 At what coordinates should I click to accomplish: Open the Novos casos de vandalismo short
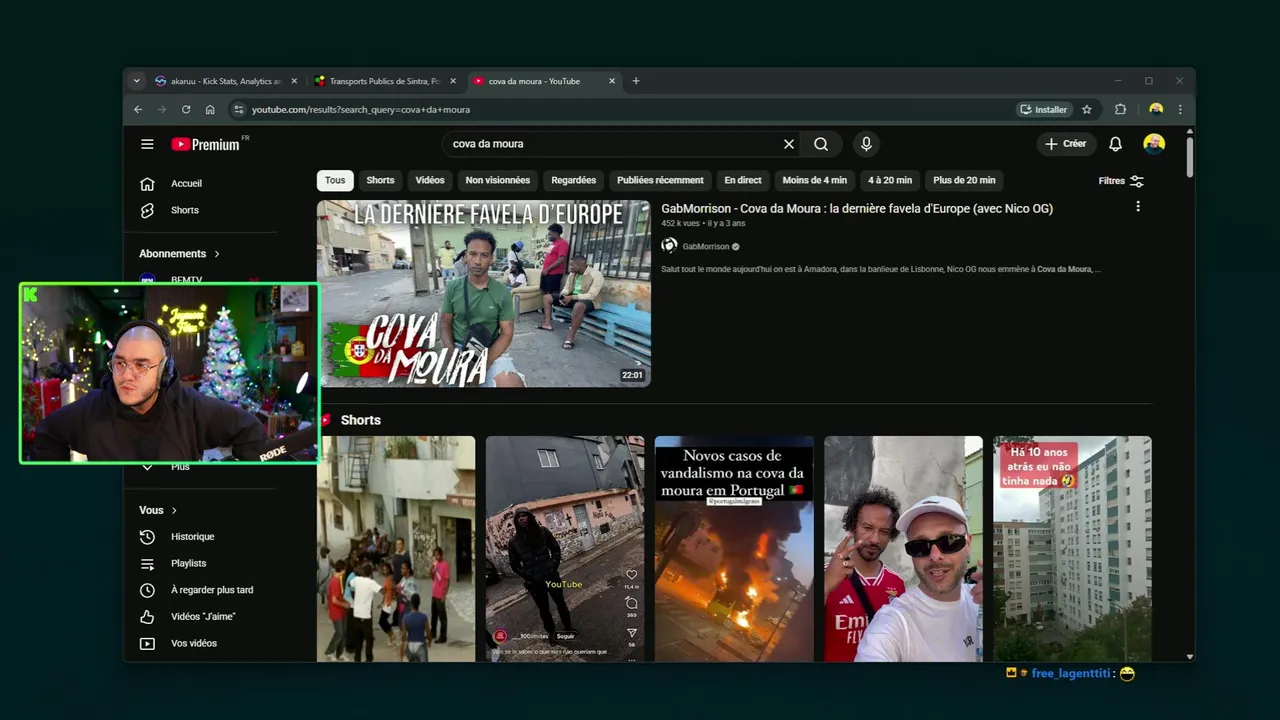pyautogui.click(x=734, y=549)
